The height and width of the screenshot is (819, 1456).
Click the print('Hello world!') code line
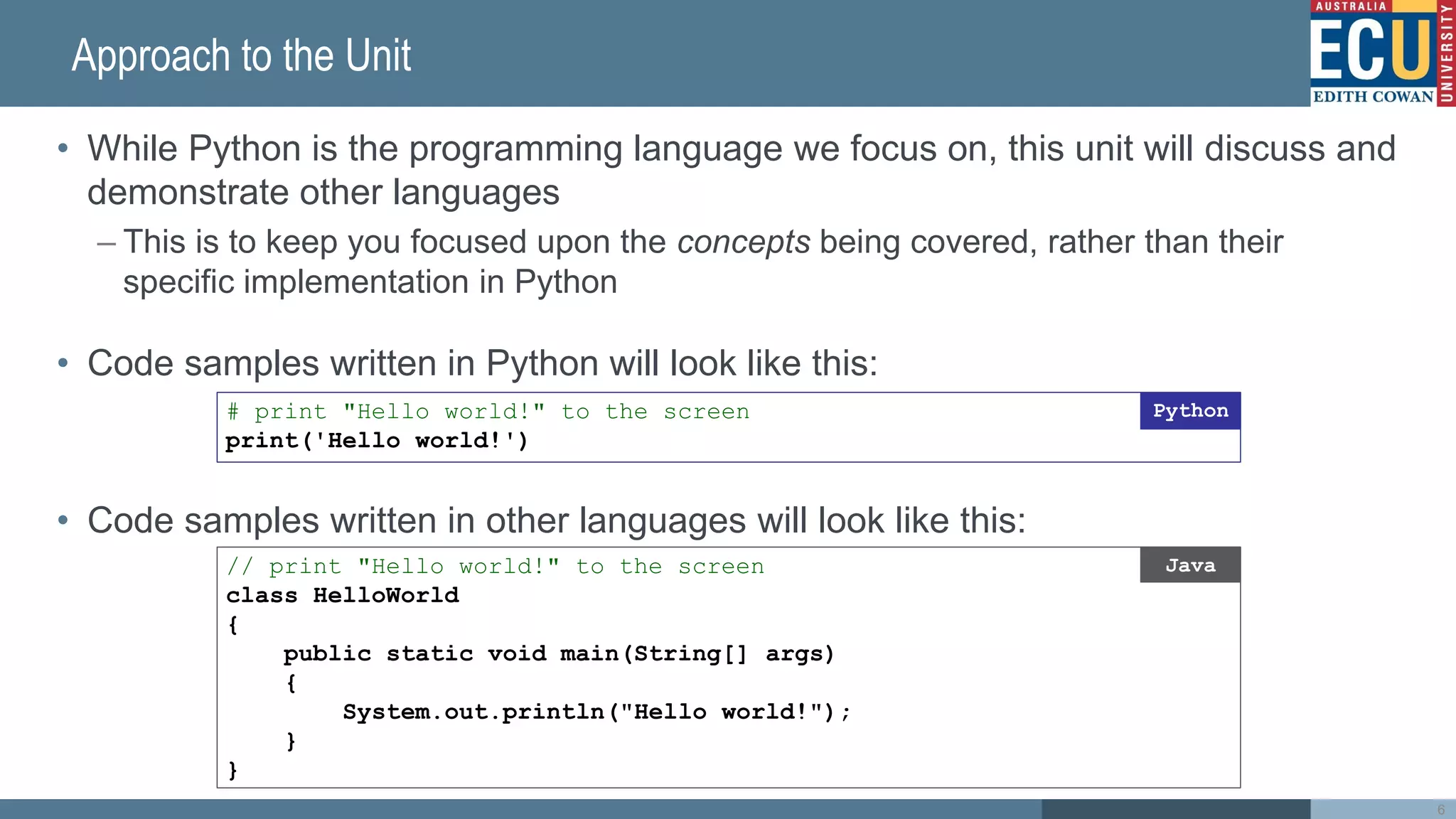coord(377,441)
